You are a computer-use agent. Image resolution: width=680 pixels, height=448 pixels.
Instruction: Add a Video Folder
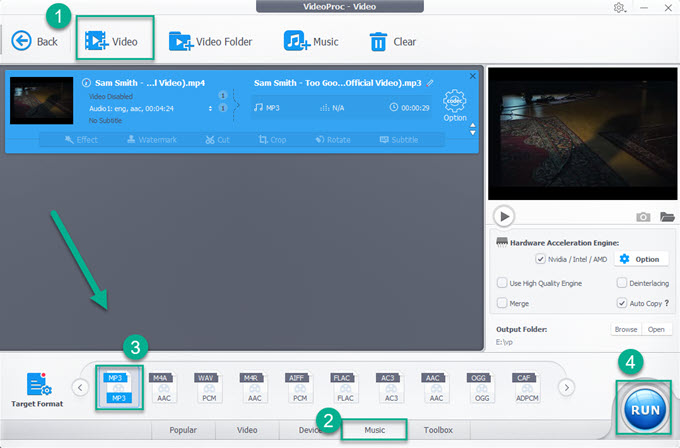click(x=210, y=41)
